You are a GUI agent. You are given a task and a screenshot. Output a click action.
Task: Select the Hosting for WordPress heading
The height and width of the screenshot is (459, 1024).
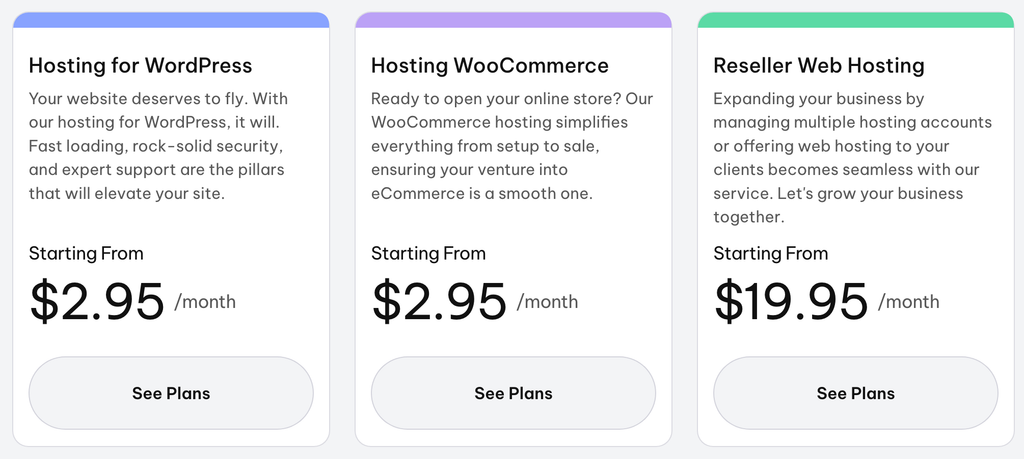(x=140, y=65)
